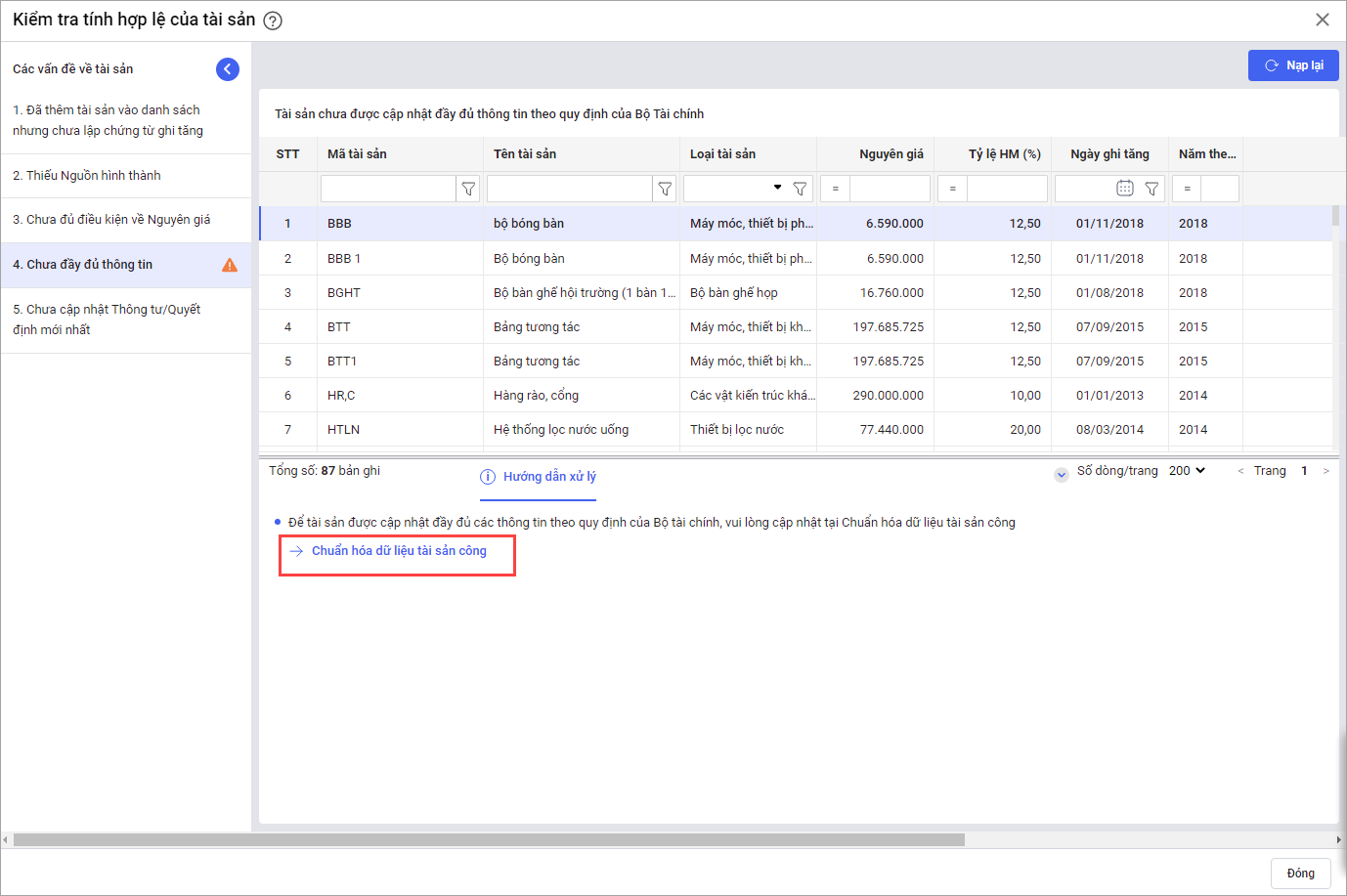Viewport: 1347px width, 896px height.
Task: Select 'Thiếu Nguồn hình thành' issue item
Action: point(87,176)
